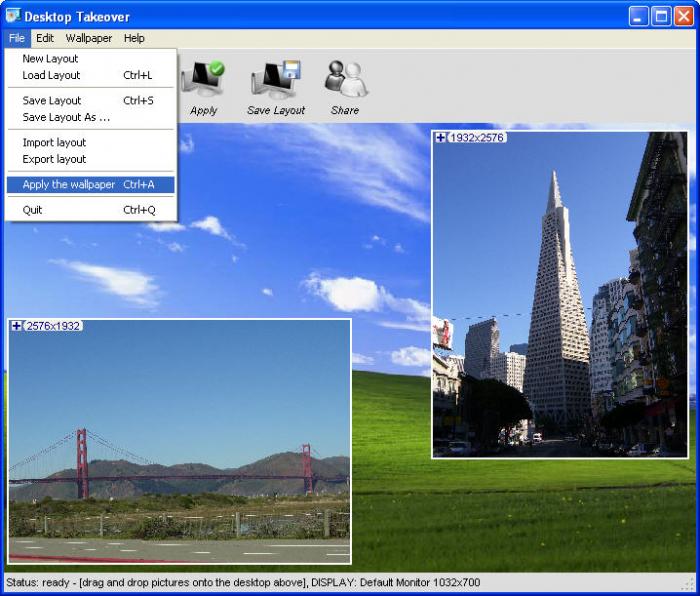Viewport: 700px width, 596px height.
Task: Open the Wallpaper menu
Action: 89,38
